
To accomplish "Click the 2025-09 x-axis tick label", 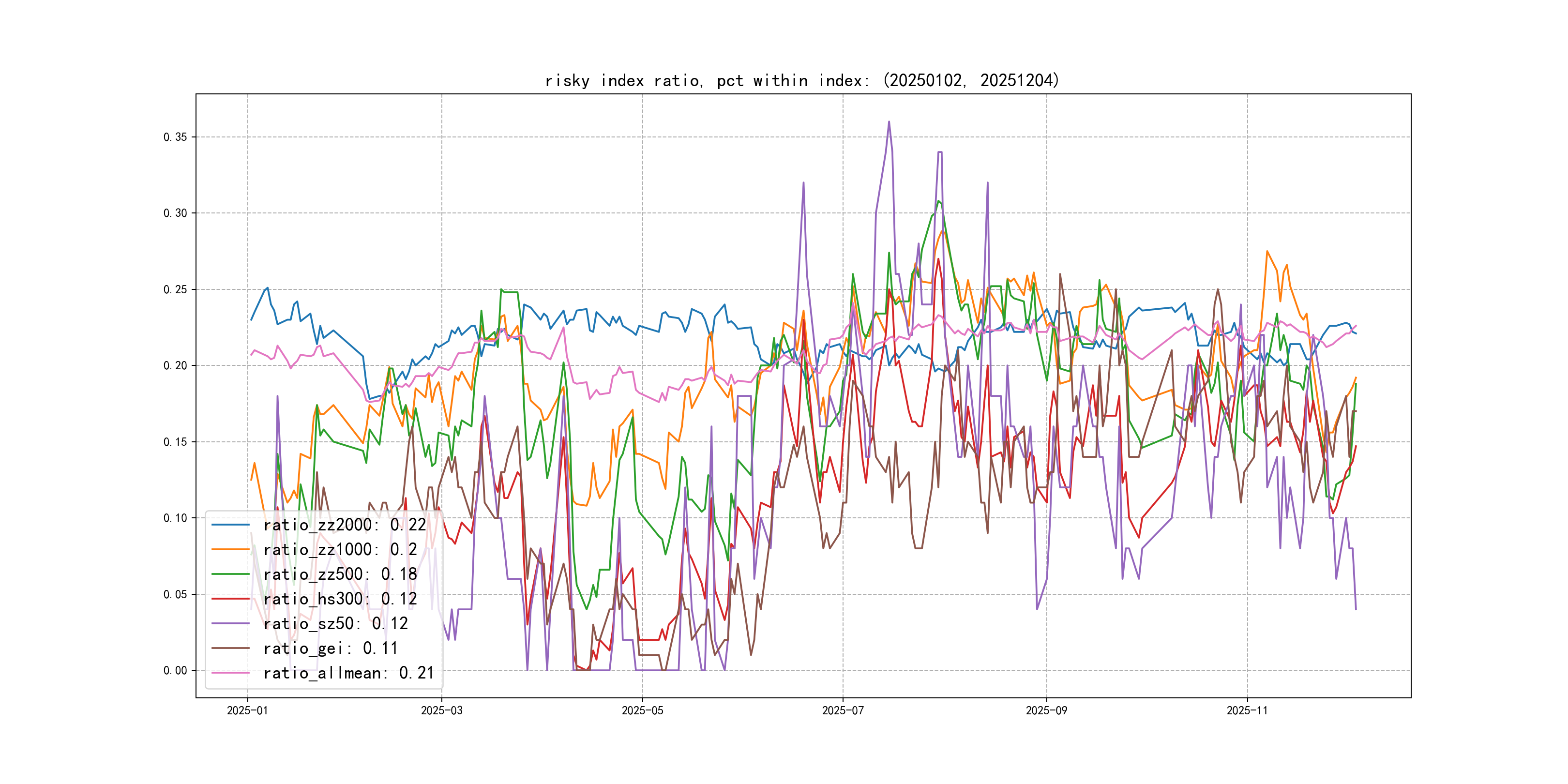I will pos(1046,710).
